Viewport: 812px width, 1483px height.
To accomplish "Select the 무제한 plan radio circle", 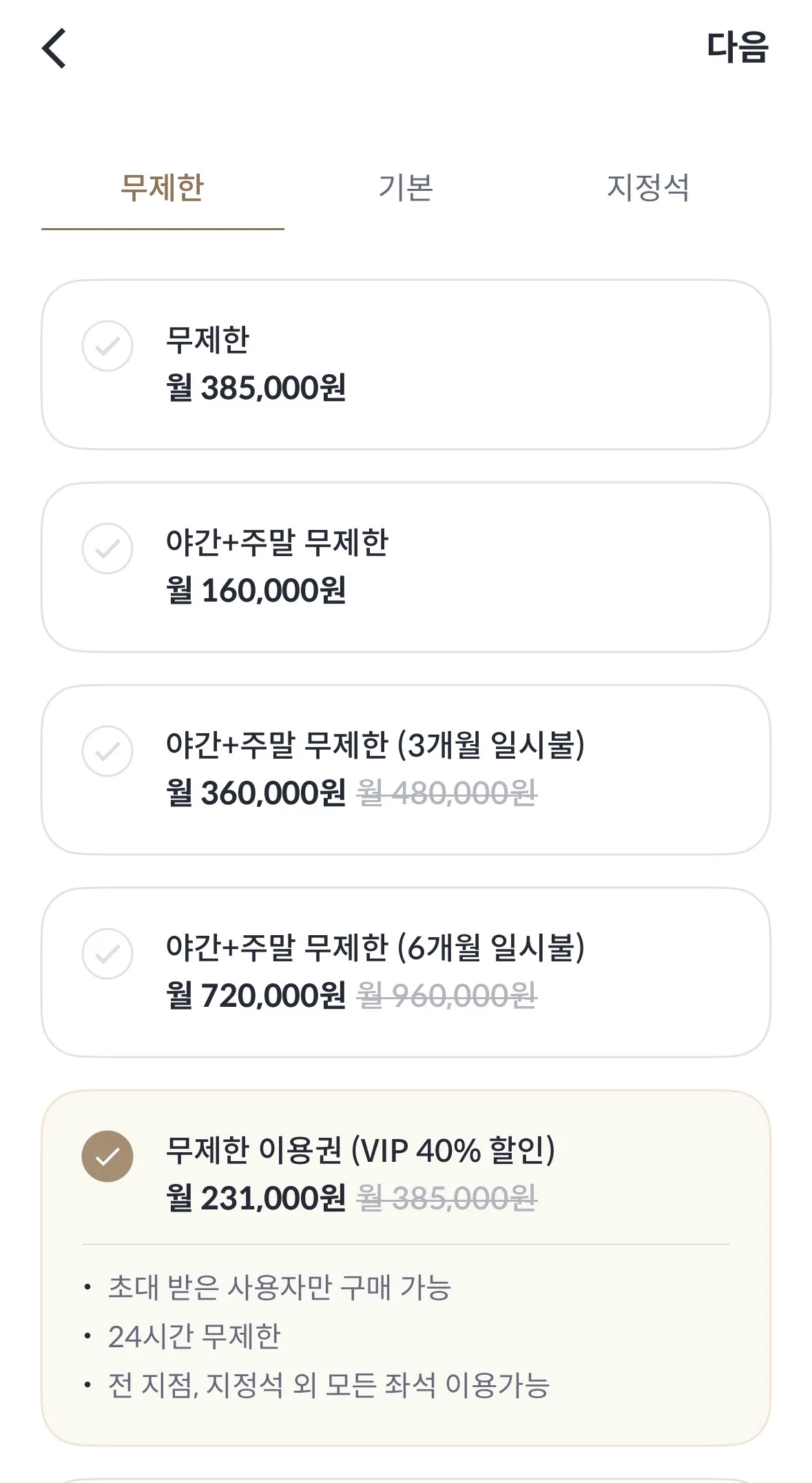I will pyautogui.click(x=107, y=346).
